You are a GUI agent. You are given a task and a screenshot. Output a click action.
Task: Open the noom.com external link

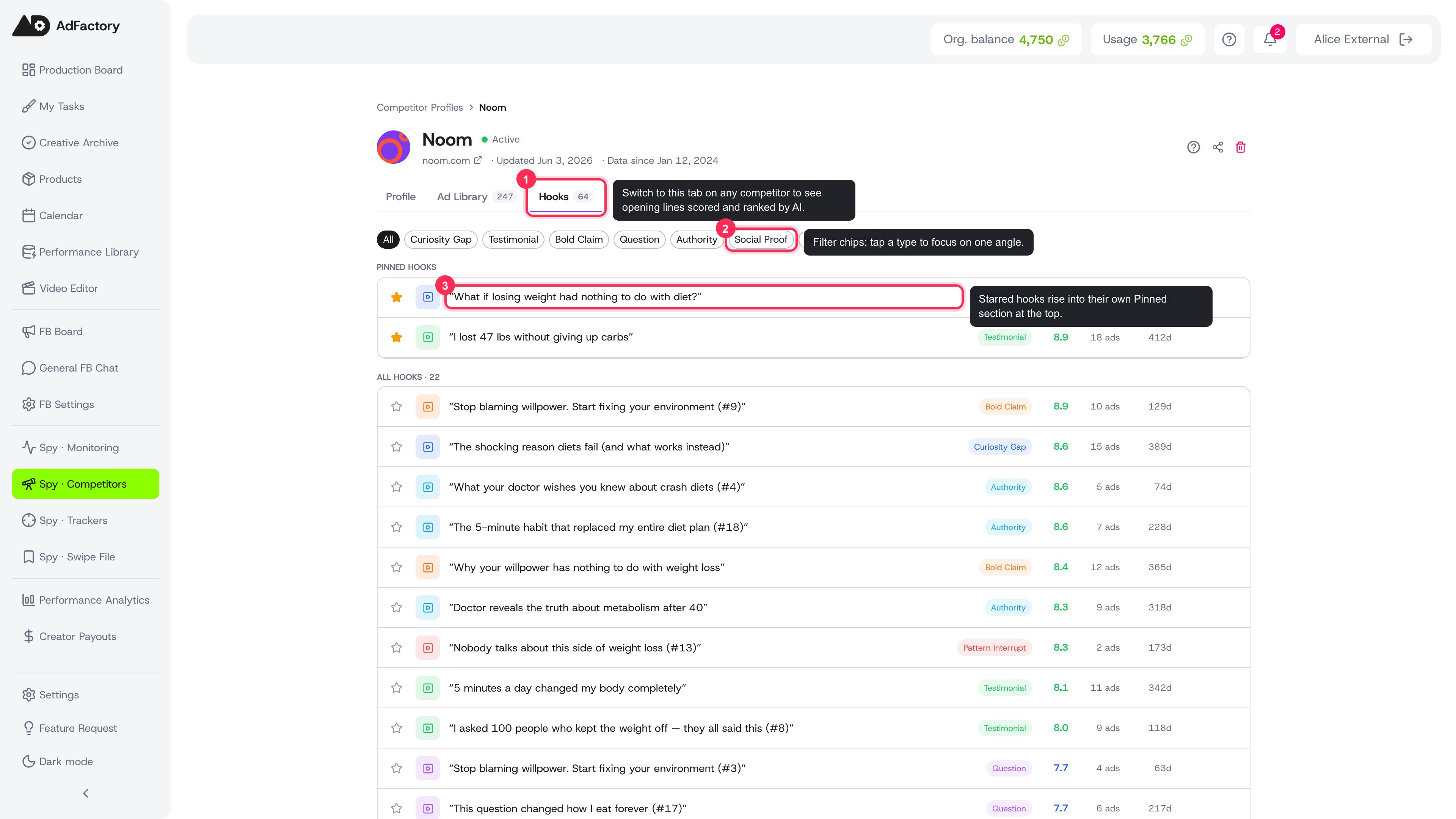click(x=452, y=160)
